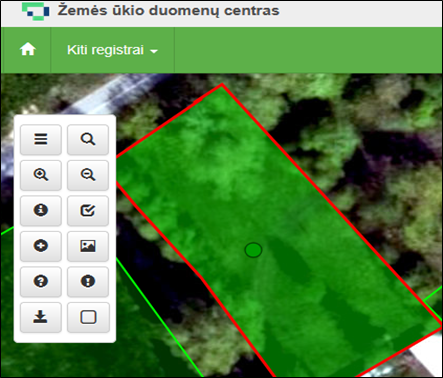Open the hamburger layers menu button
This screenshot has width=443, height=378.
point(41,139)
